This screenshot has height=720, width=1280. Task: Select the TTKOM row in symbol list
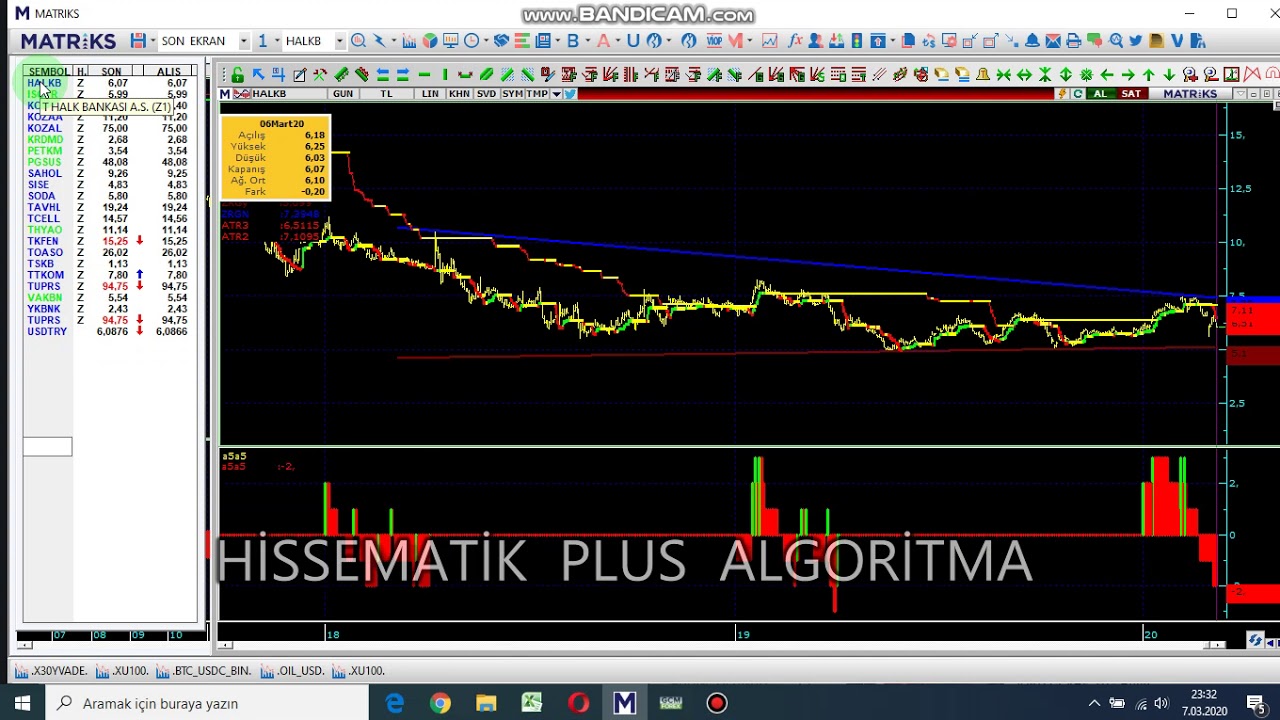(x=110, y=275)
